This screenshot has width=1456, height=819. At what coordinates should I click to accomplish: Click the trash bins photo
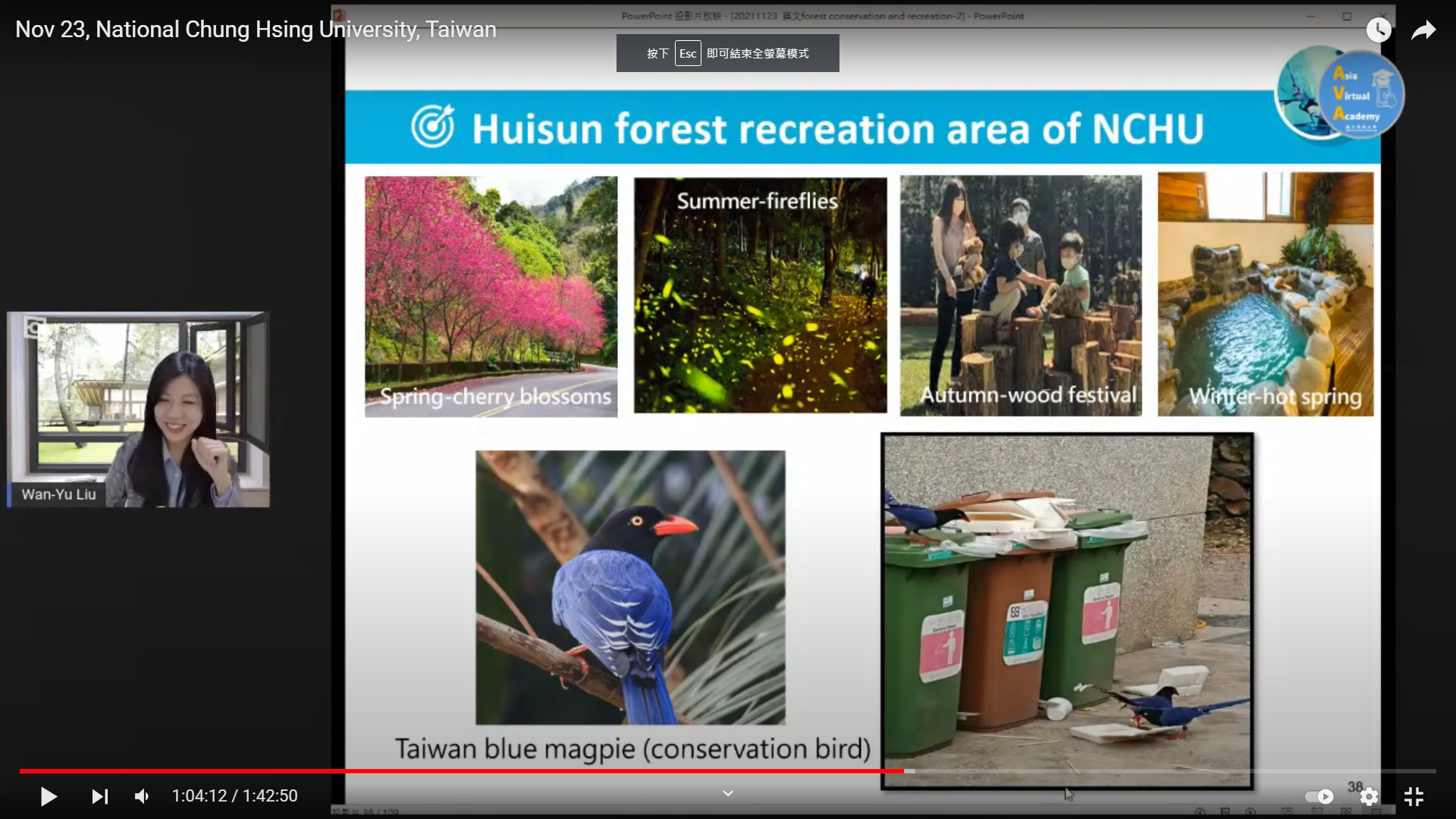click(x=1067, y=611)
